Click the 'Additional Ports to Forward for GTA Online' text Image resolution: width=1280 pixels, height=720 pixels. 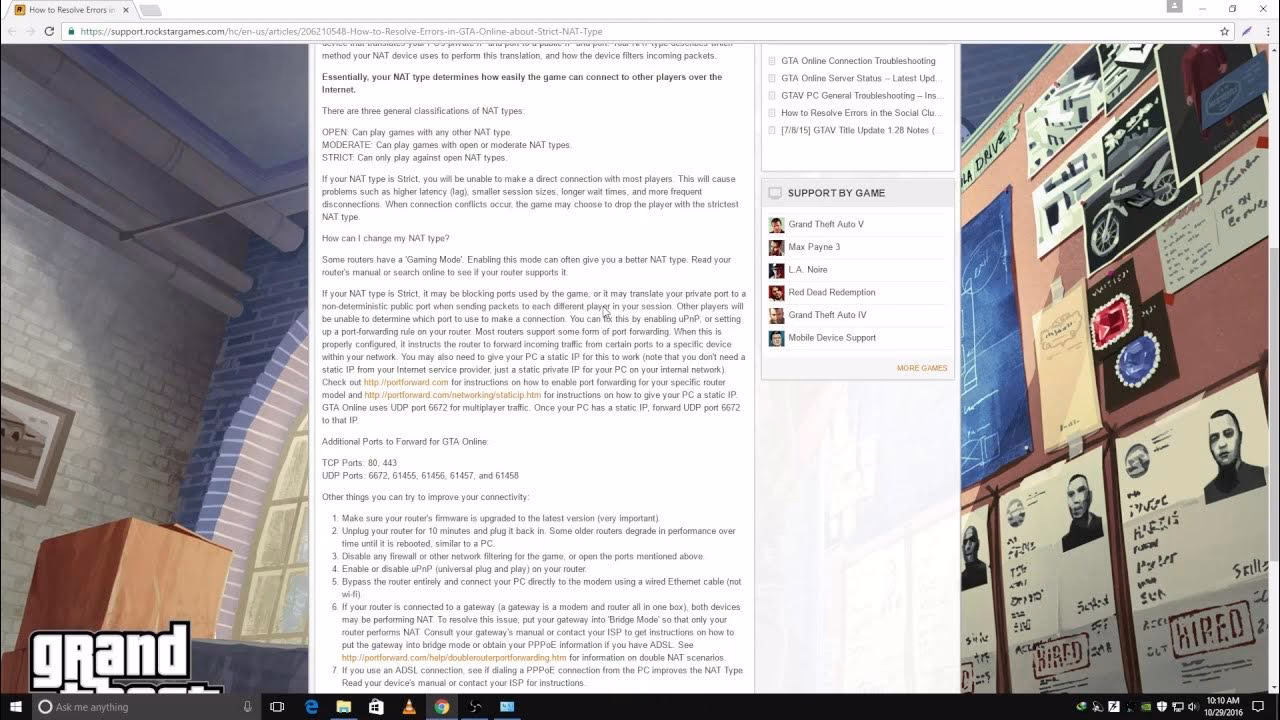coord(405,442)
